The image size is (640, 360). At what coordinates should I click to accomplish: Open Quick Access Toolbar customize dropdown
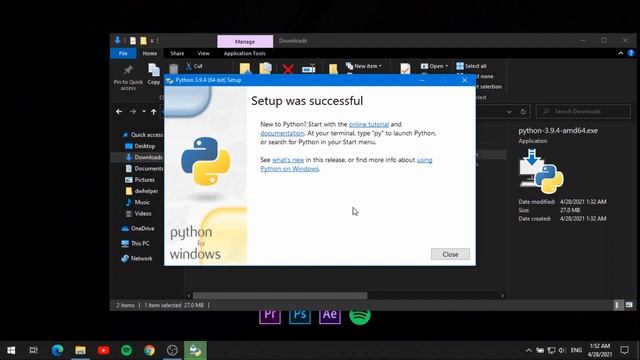coord(152,41)
